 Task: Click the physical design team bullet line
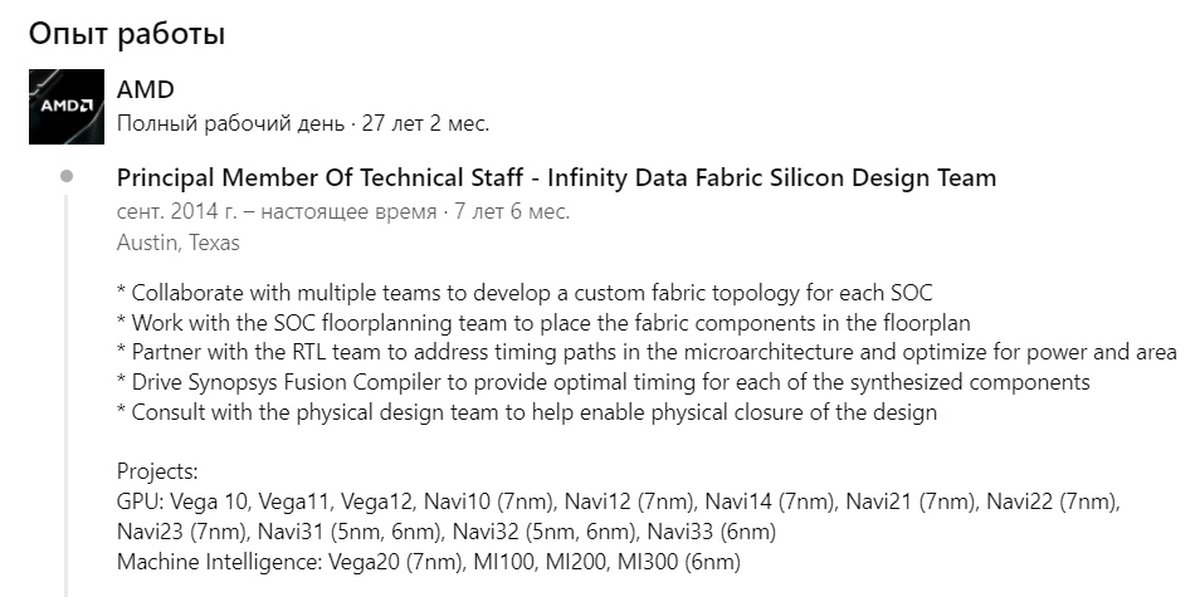(527, 412)
